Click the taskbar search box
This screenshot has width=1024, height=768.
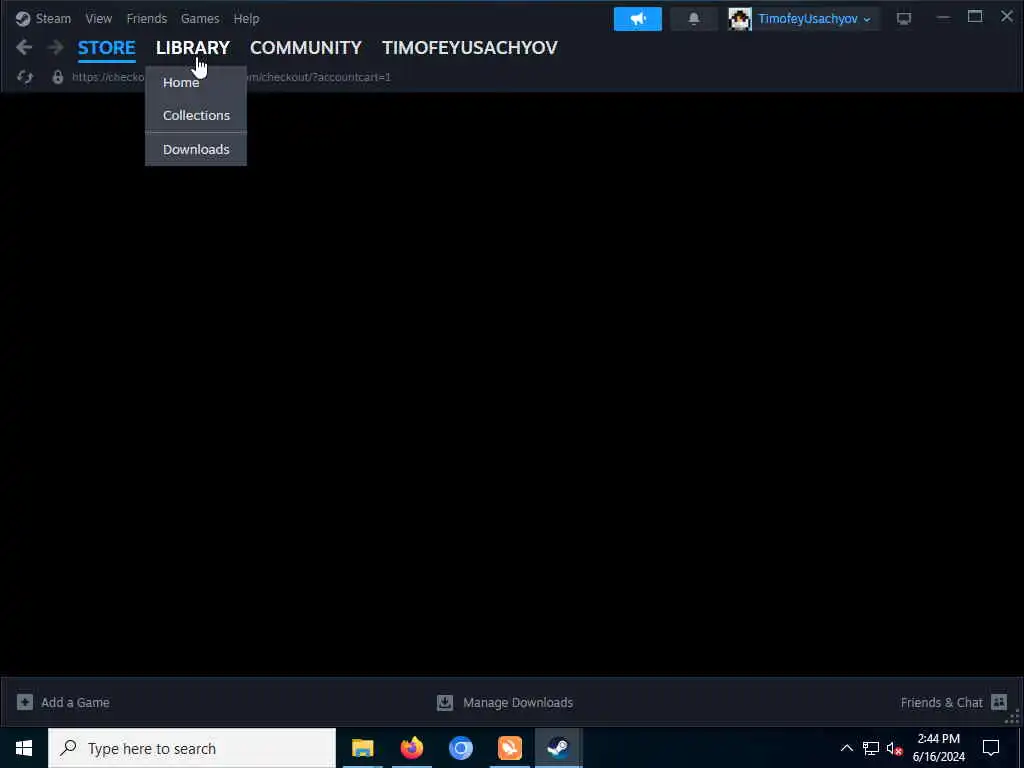coord(192,748)
